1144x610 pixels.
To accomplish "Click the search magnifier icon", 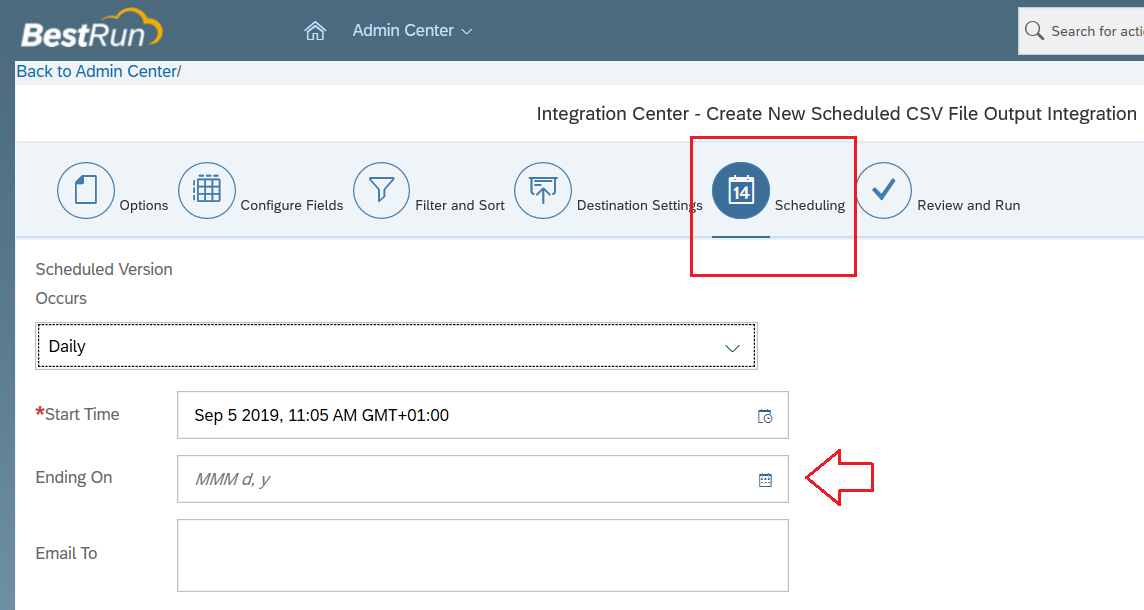I will [1034, 31].
